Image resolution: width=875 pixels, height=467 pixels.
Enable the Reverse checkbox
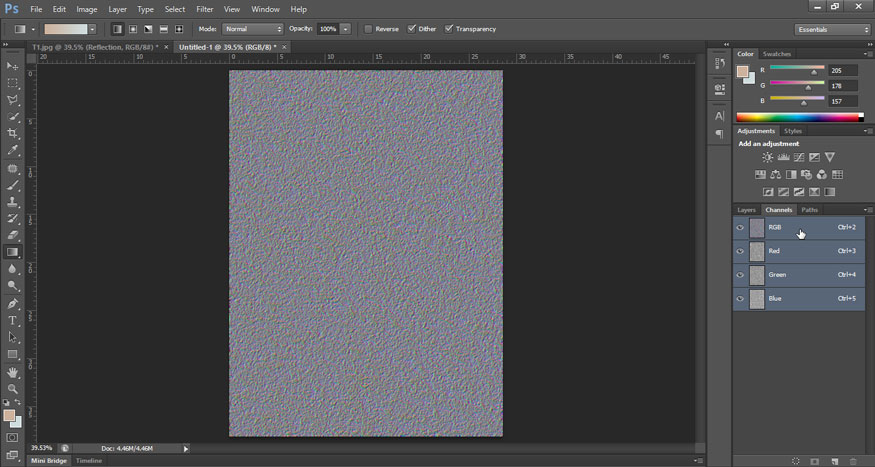[x=369, y=29]
